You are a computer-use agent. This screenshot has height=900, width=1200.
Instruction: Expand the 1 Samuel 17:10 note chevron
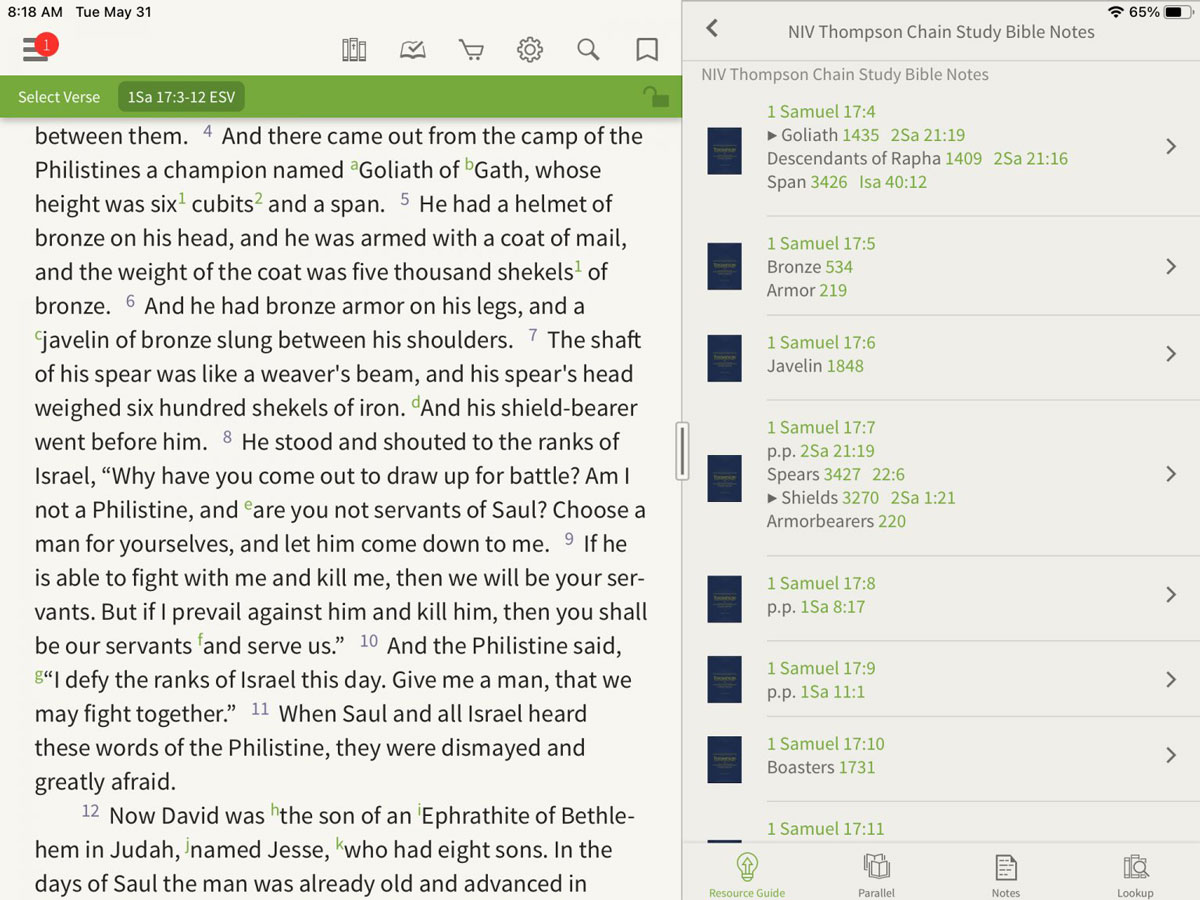(x=1171, y=755)
